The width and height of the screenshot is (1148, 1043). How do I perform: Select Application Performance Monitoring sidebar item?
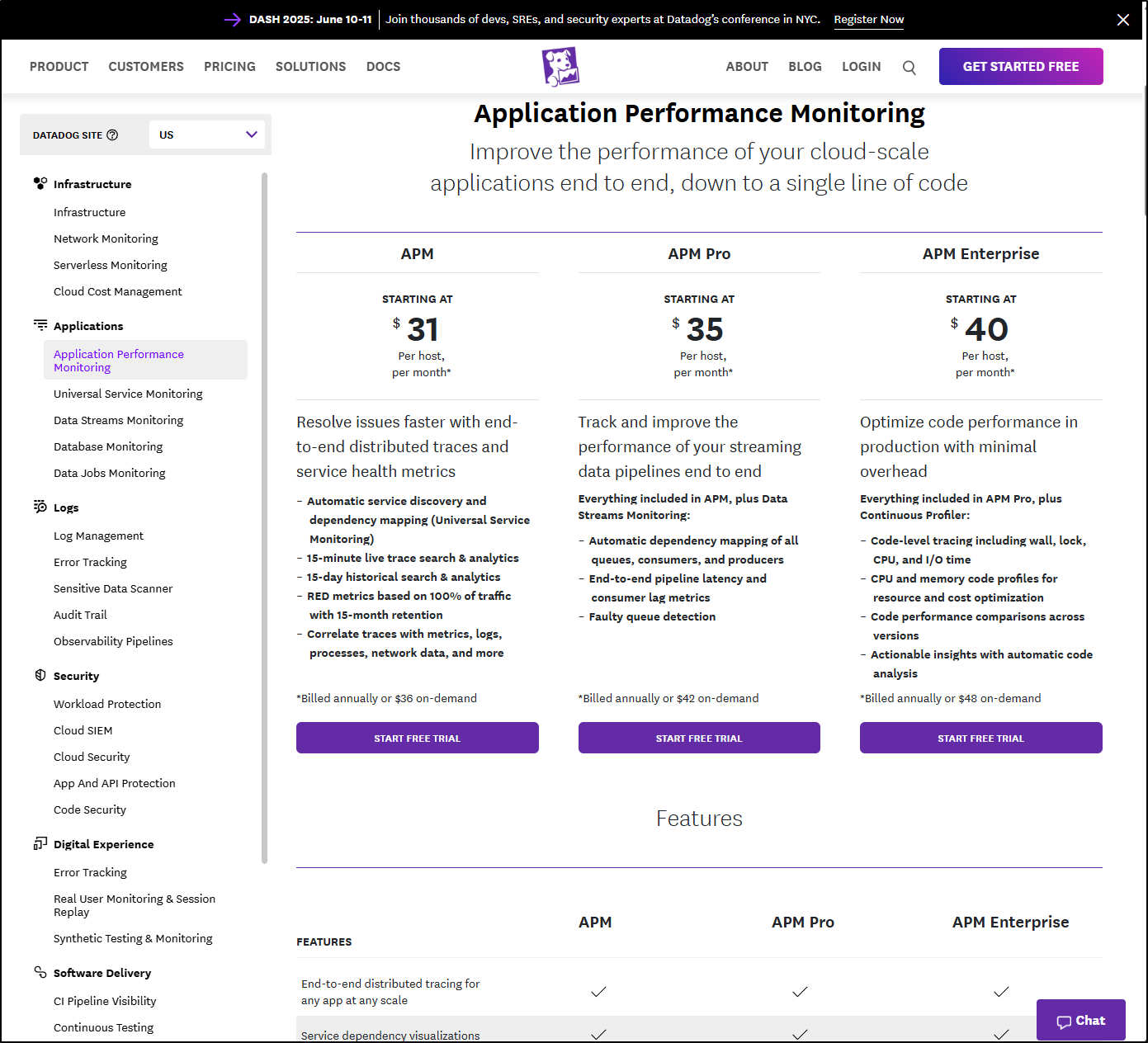(145, 360)
